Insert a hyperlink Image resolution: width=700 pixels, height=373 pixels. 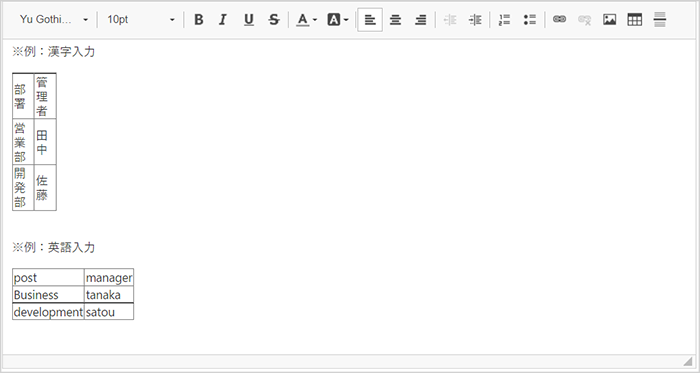tap(559, 20)
